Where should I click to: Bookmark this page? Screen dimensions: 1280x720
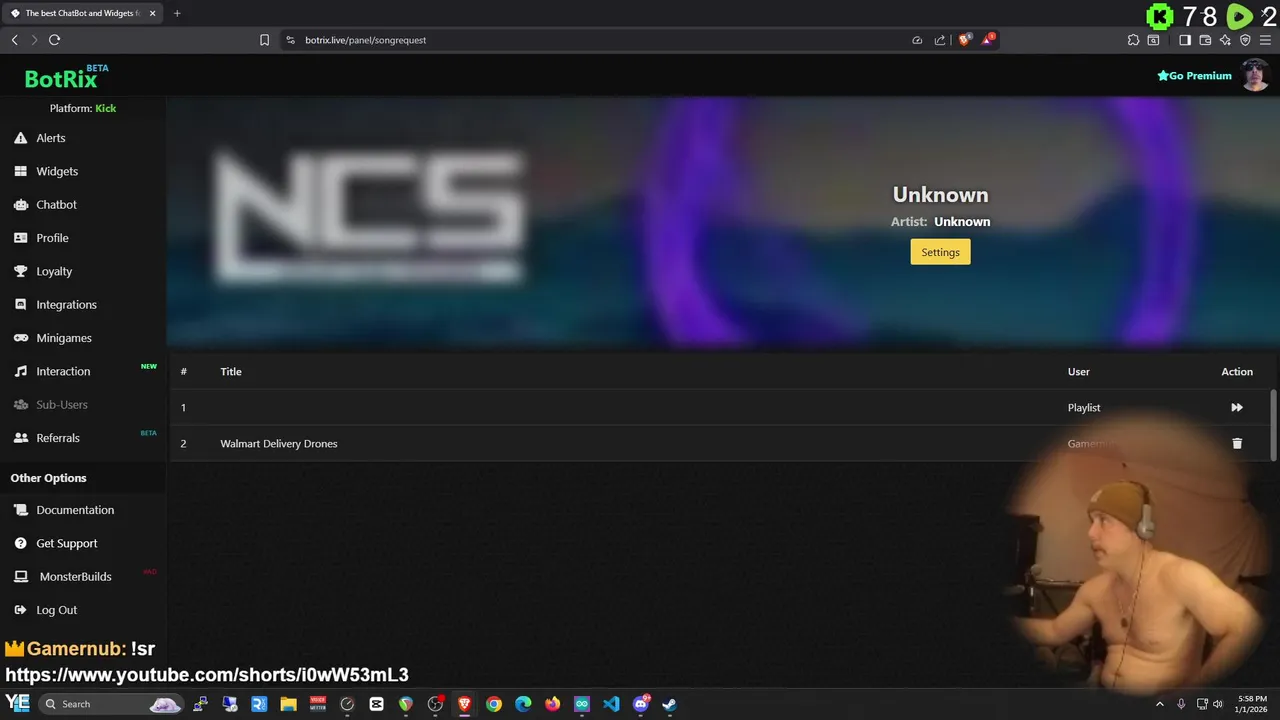pyautogui.click(x=264, y=40)
